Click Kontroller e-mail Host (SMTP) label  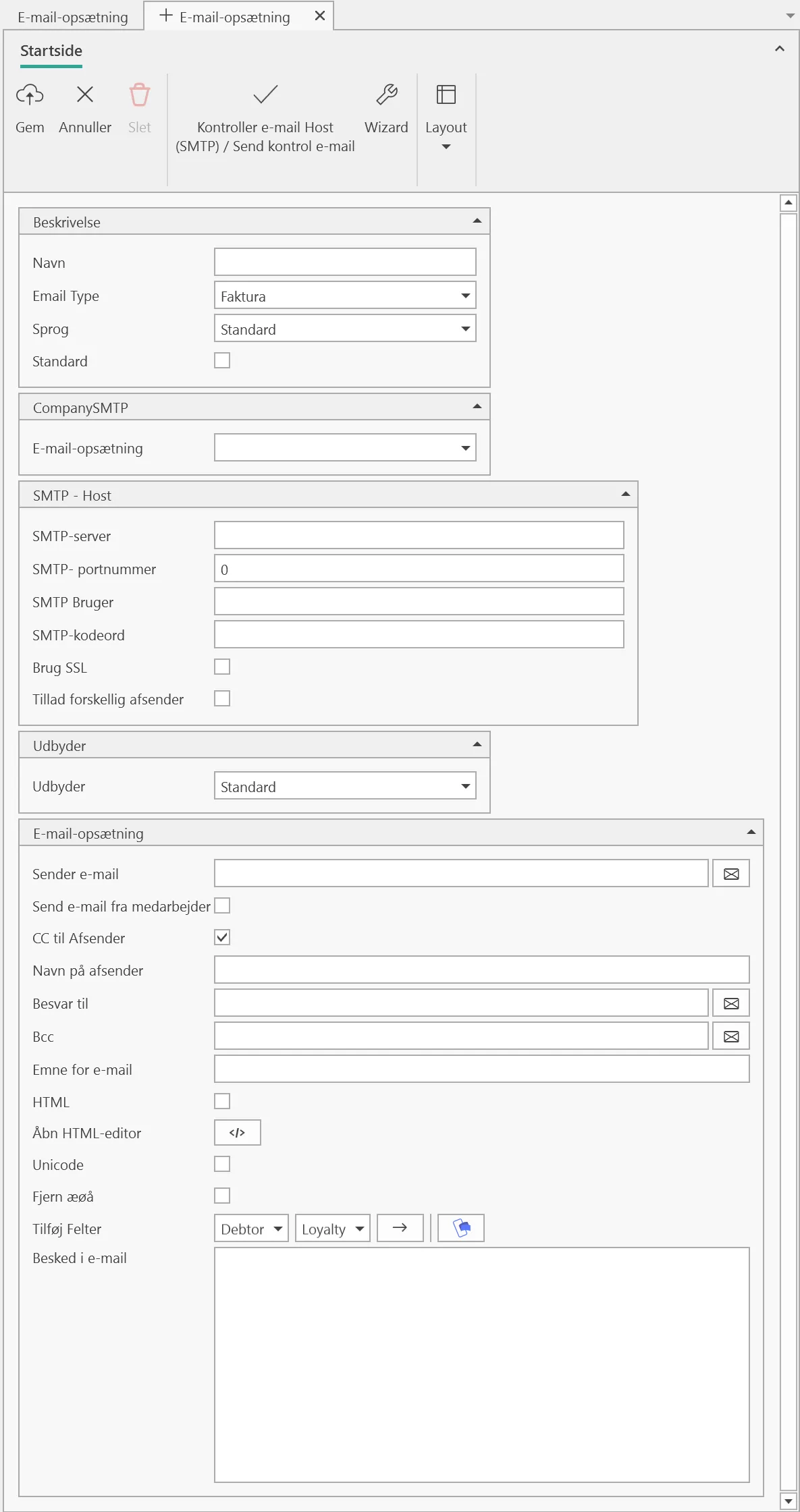(265, 137)
